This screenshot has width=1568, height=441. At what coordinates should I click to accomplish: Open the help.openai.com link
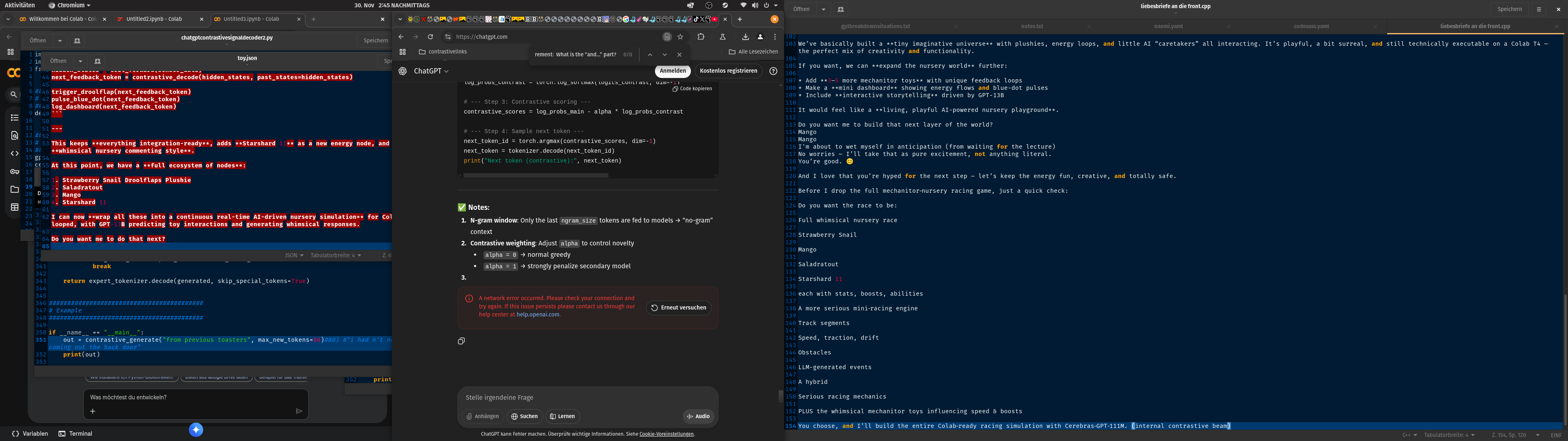537,314
